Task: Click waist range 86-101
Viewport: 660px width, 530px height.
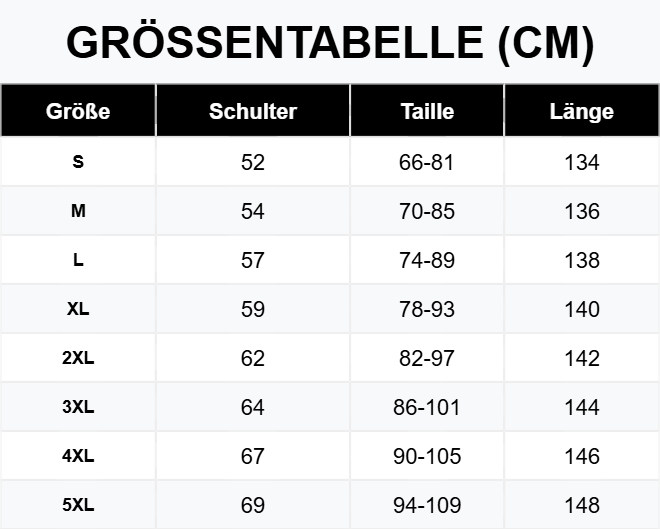Action: [x=427, y=407]
